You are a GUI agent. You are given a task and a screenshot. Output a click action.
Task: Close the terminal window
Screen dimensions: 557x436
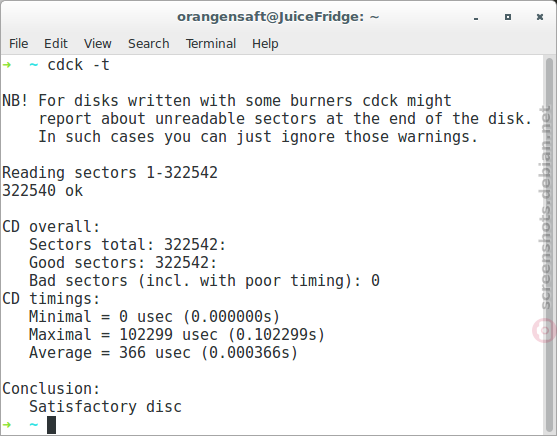pos(540,17)
